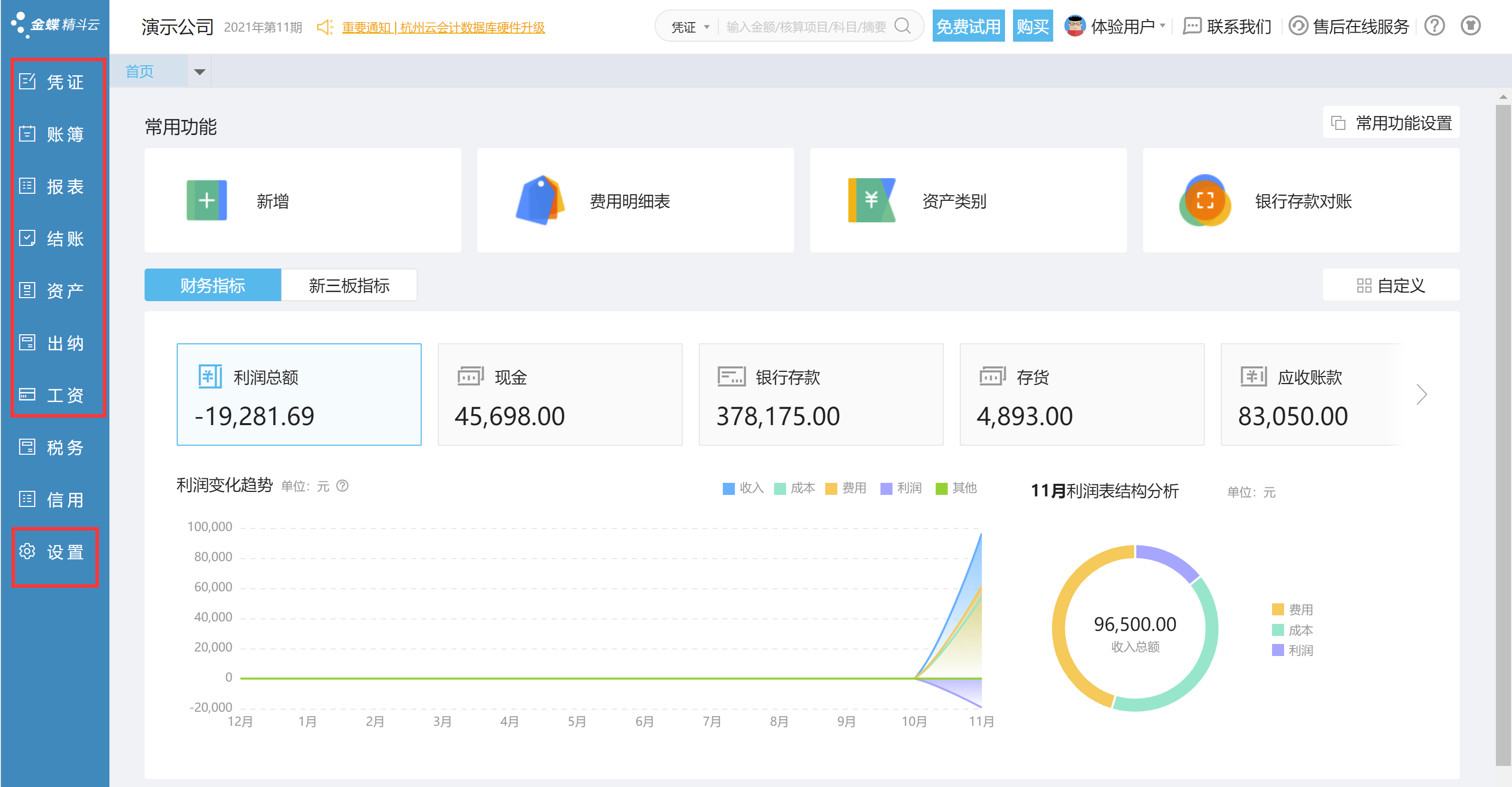The width and height of the screenshot is (1512, 787).
Task: Click the 自定义 button
Action: [x=1391, y=285]
